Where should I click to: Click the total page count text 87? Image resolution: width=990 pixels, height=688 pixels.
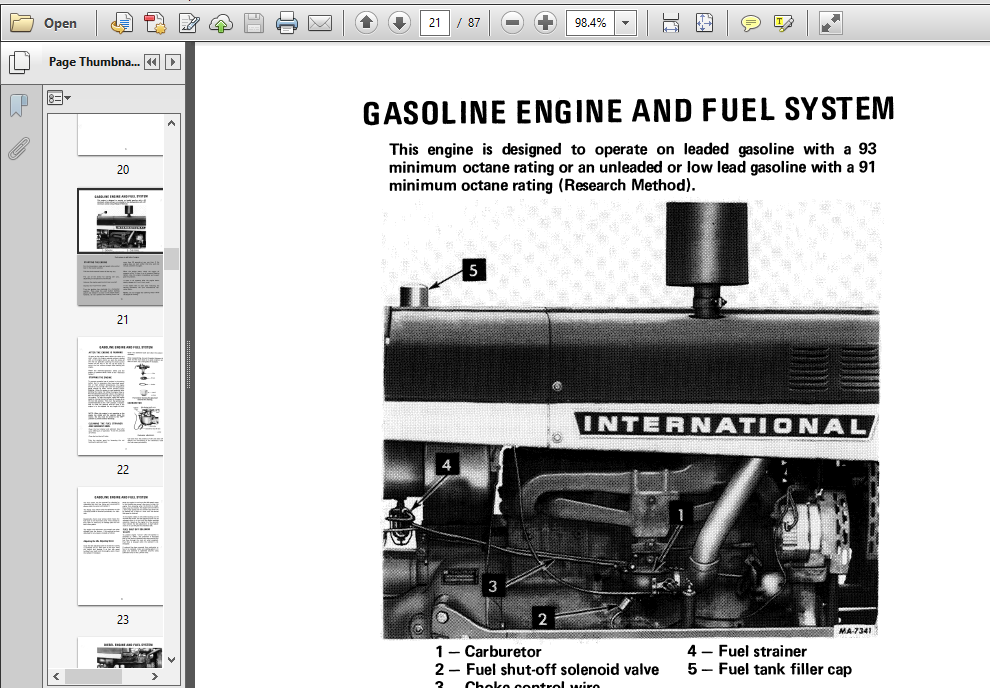[x=474, y=23]
